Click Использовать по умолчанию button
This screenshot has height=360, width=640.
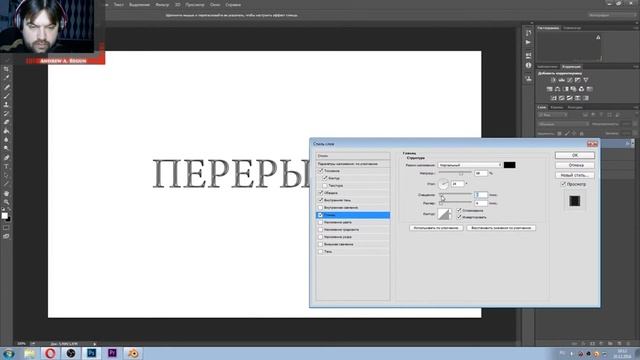(x=436, y=228)
